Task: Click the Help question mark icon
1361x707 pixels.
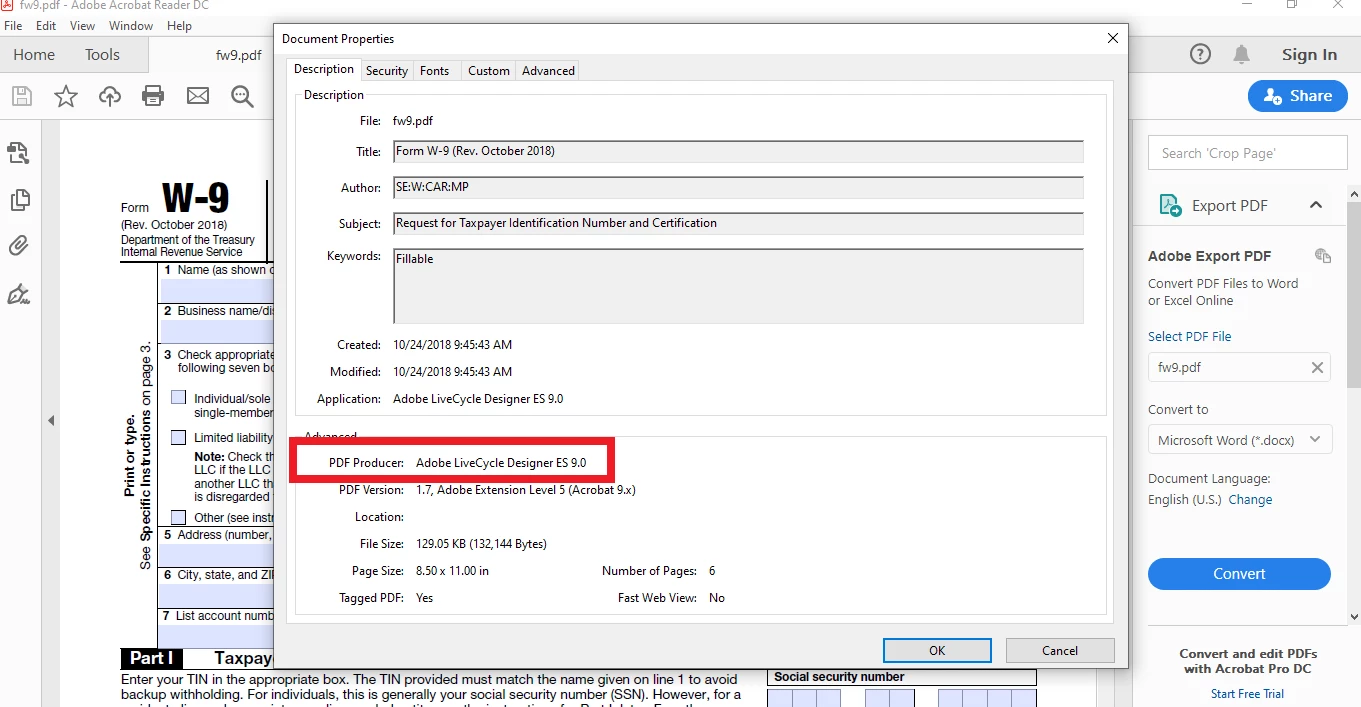Action: click(x=1200, y=54)
